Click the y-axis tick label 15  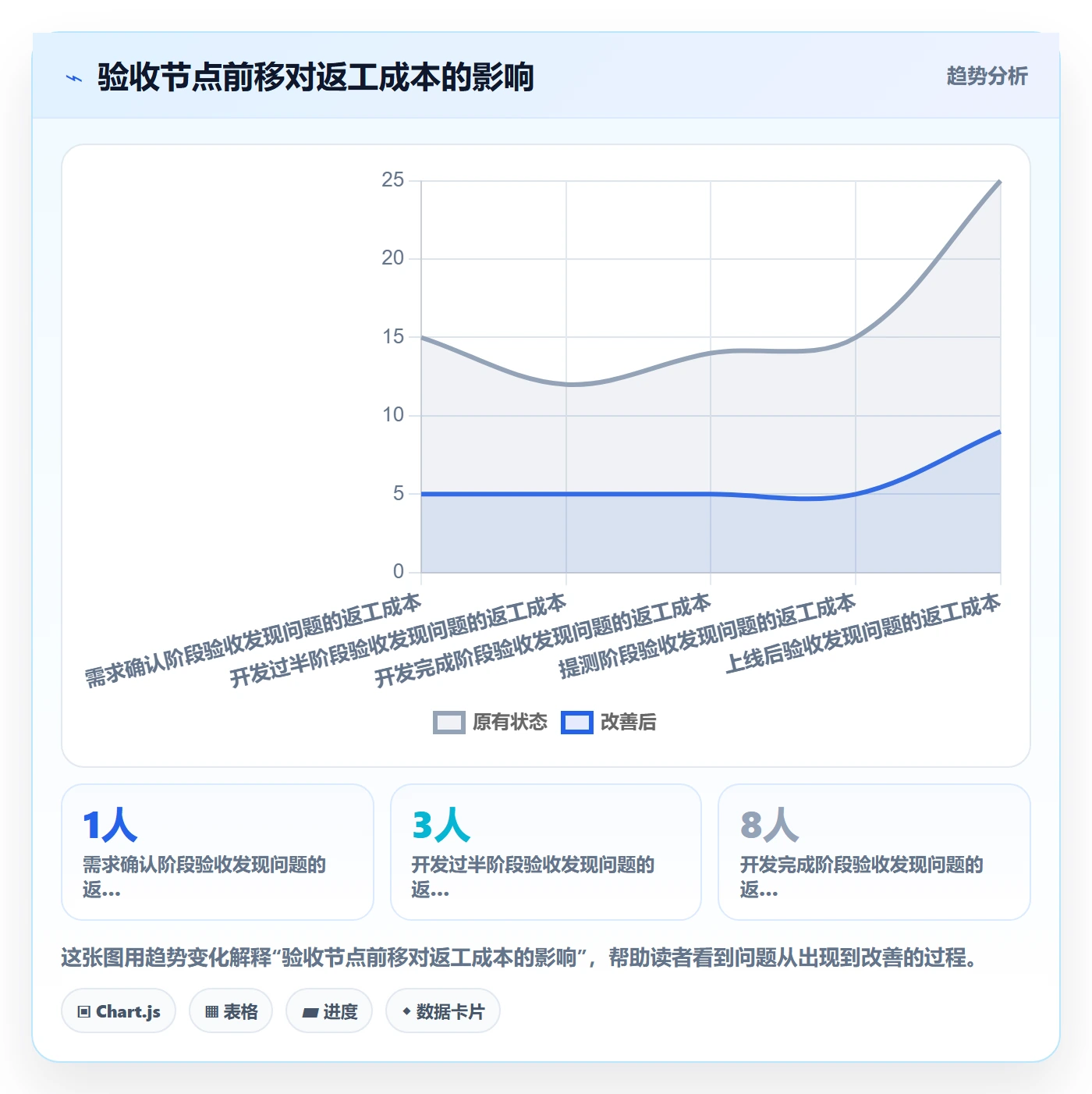pyautogui.click(x=393, y=337)
